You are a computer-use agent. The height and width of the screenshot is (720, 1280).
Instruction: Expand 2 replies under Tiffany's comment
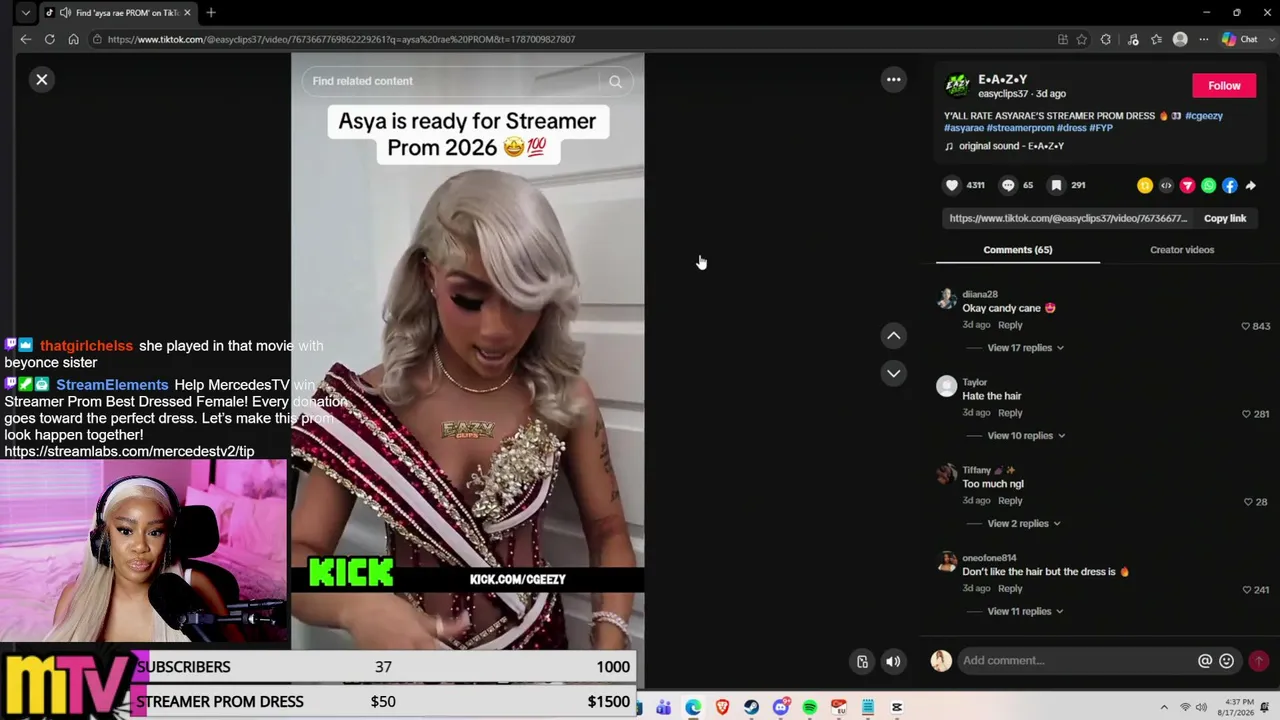click(x=1024, y=524)
